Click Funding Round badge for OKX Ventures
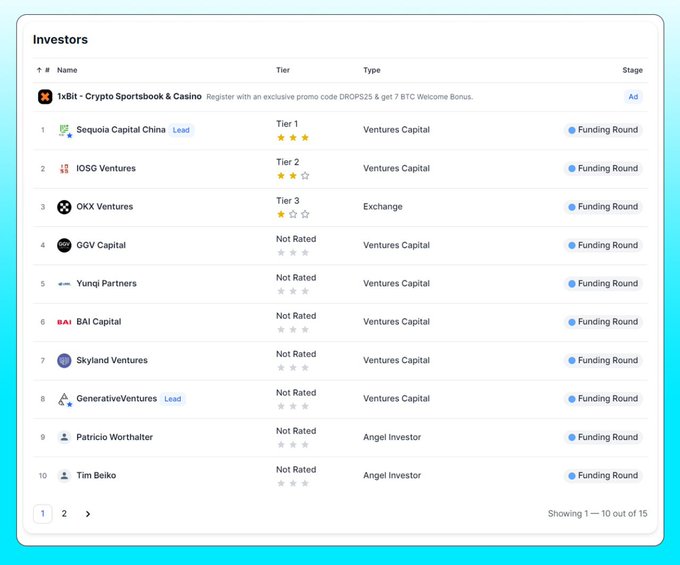Viewport: 680px width, 565px height. [603, 207]
